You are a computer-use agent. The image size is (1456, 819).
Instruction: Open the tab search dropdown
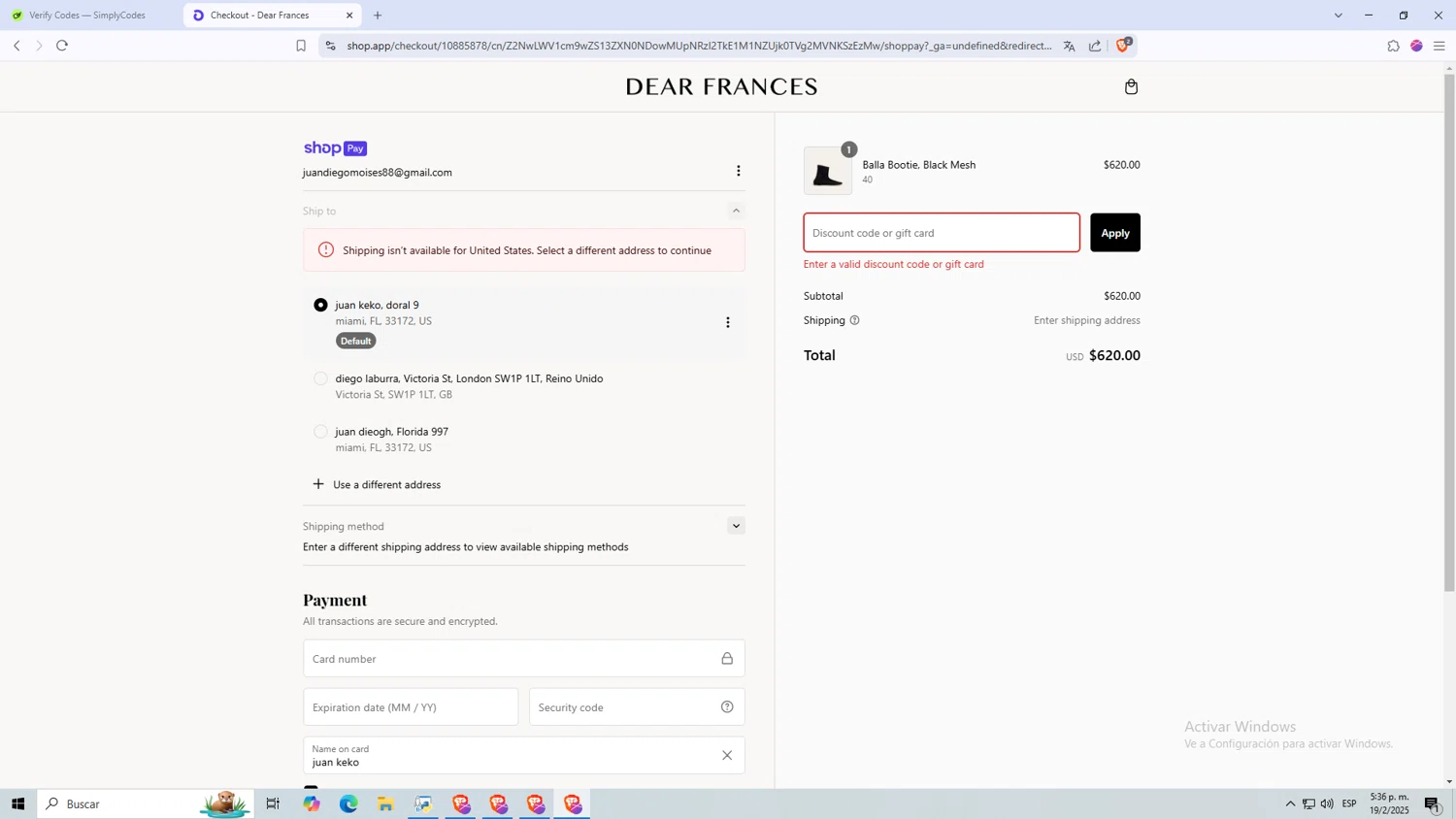click(x=1338, y=16)
